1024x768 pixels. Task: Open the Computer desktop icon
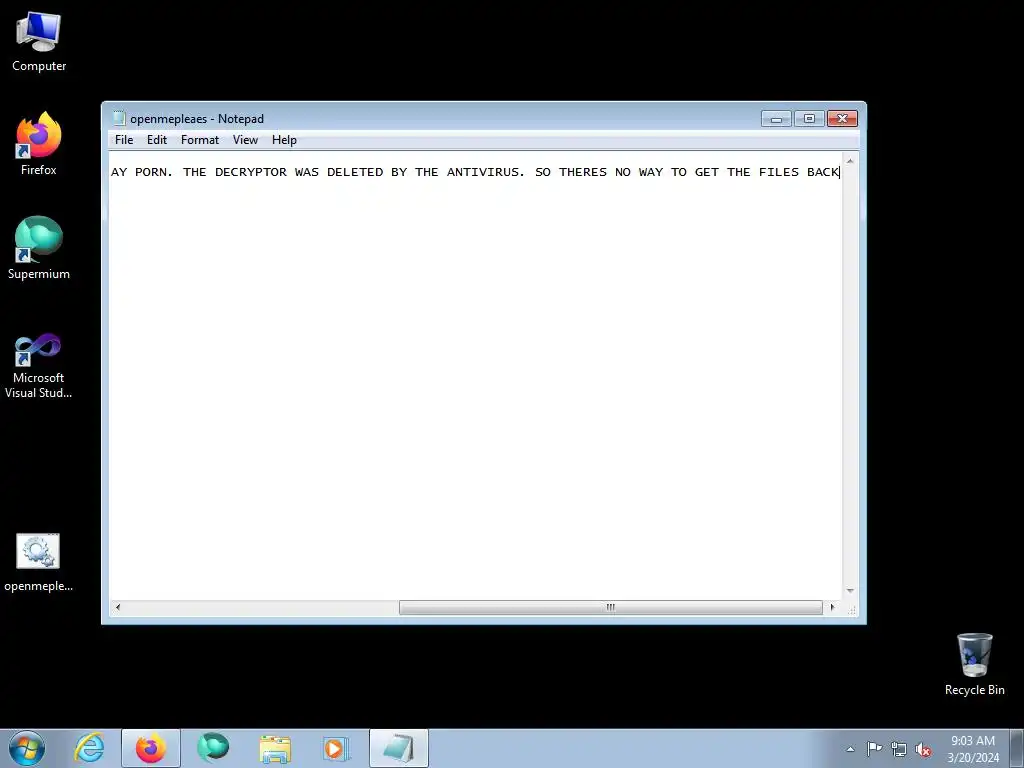[39, 42]
